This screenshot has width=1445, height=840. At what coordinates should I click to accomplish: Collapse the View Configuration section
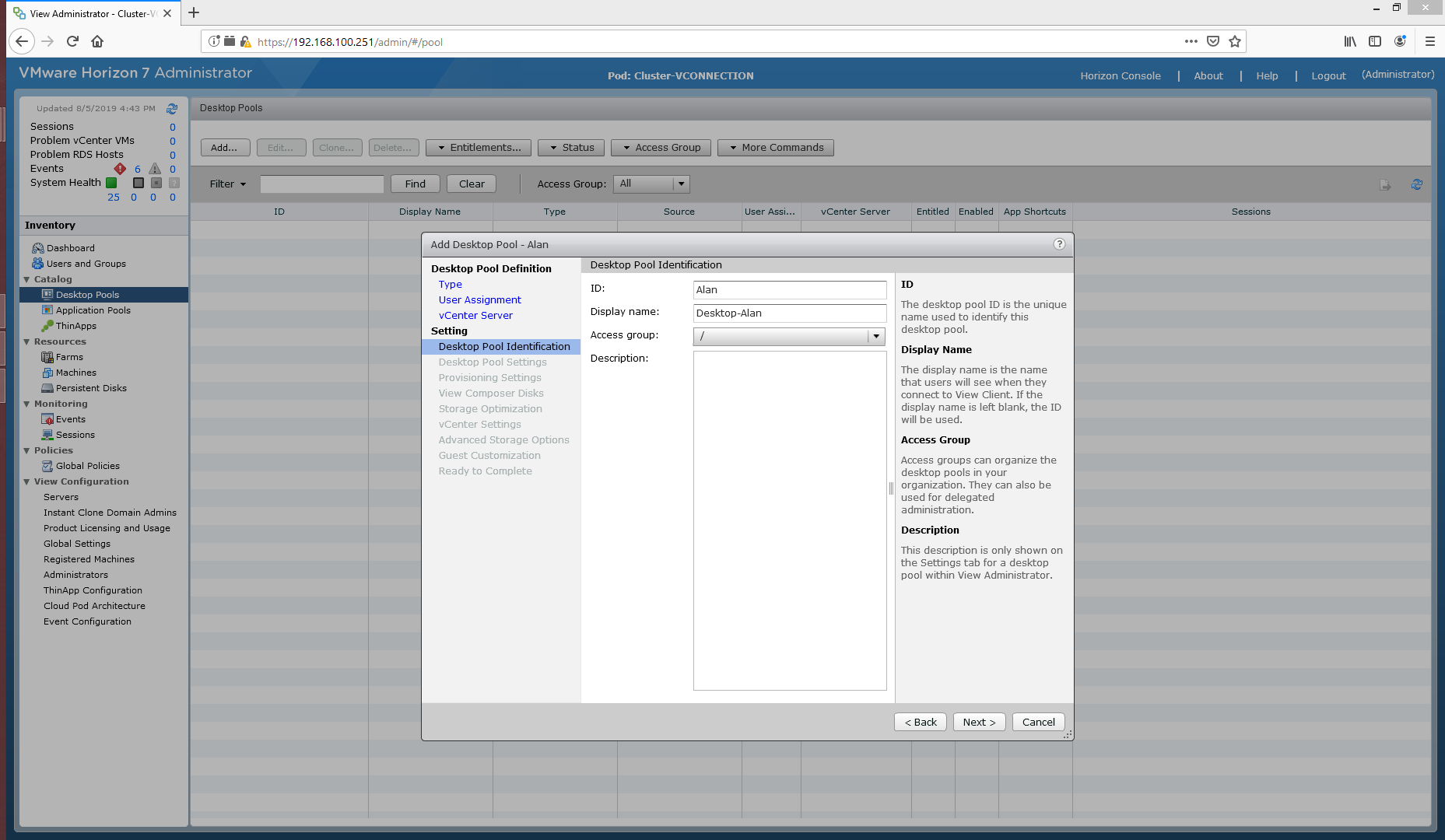click(27, 481)
